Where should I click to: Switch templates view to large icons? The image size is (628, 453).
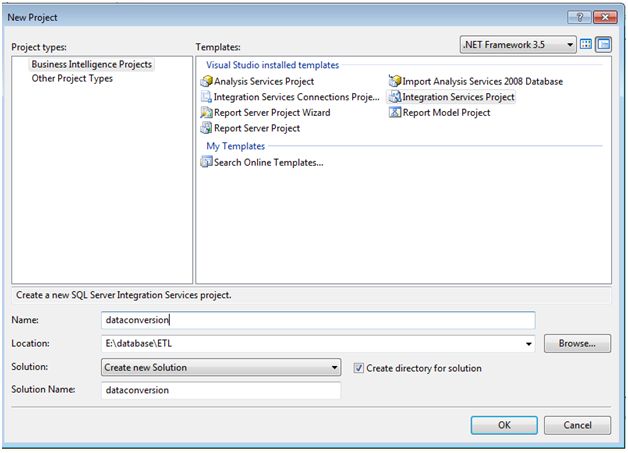[586, 44]
